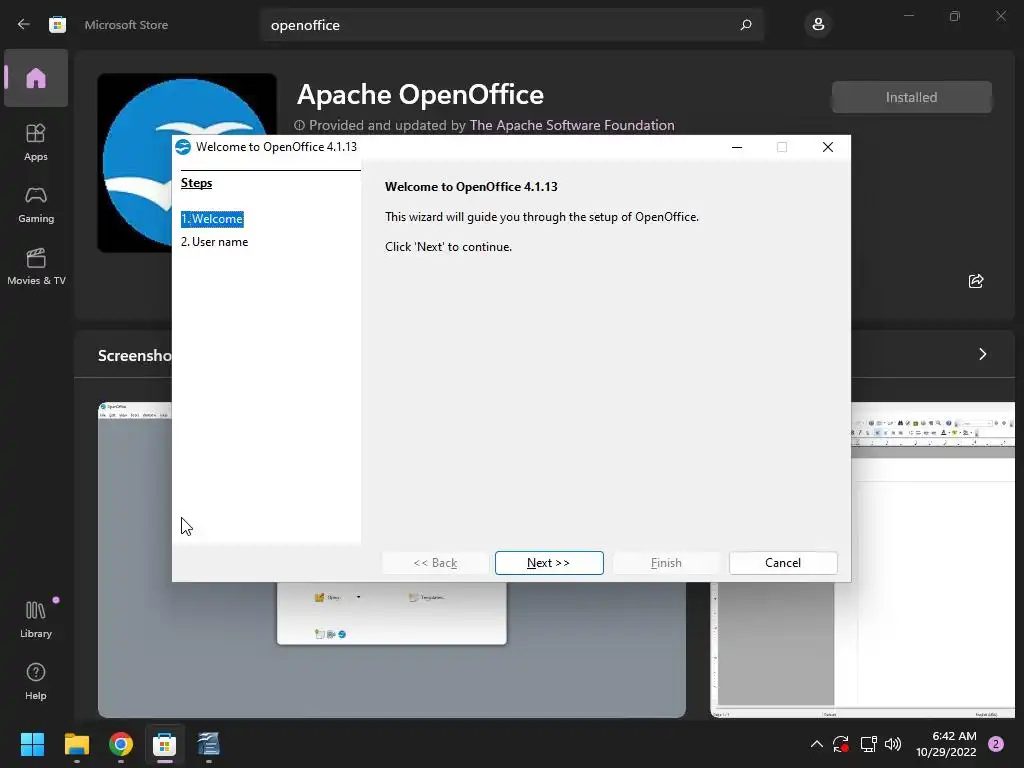Open the volume control in tray
The image size is (1024, 768).
pyautogui.click(x=893, y=744)
